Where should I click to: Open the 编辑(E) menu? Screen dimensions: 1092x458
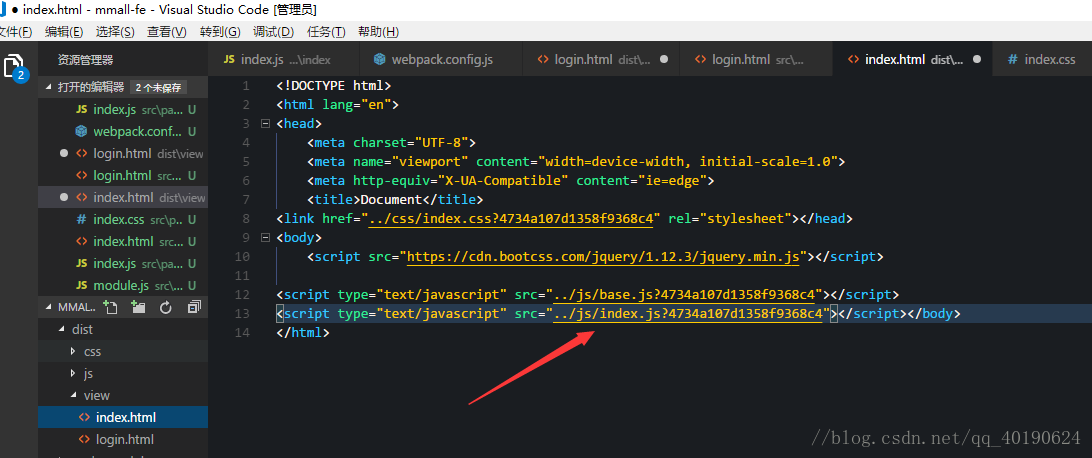[64, 32]
